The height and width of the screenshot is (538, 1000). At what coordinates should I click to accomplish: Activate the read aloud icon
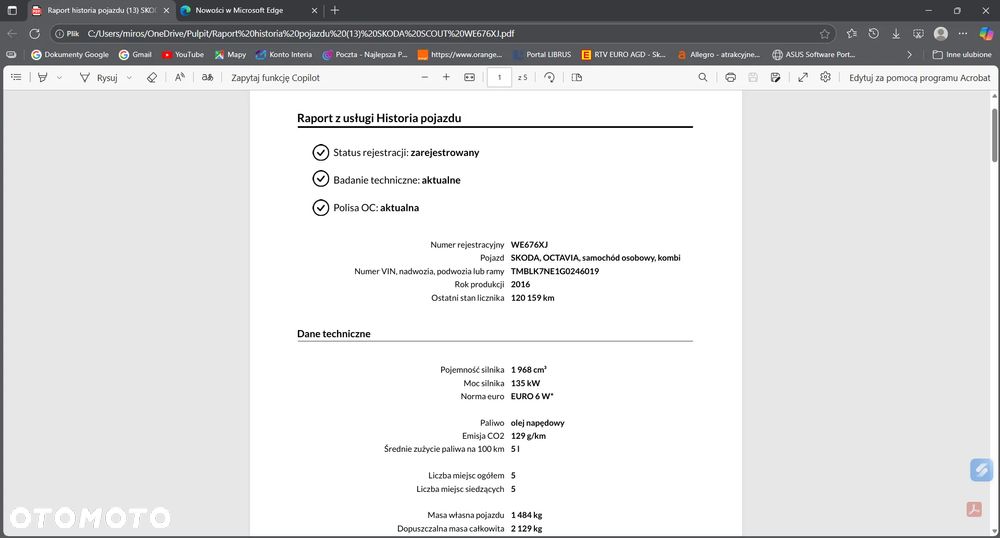point(180,77)
